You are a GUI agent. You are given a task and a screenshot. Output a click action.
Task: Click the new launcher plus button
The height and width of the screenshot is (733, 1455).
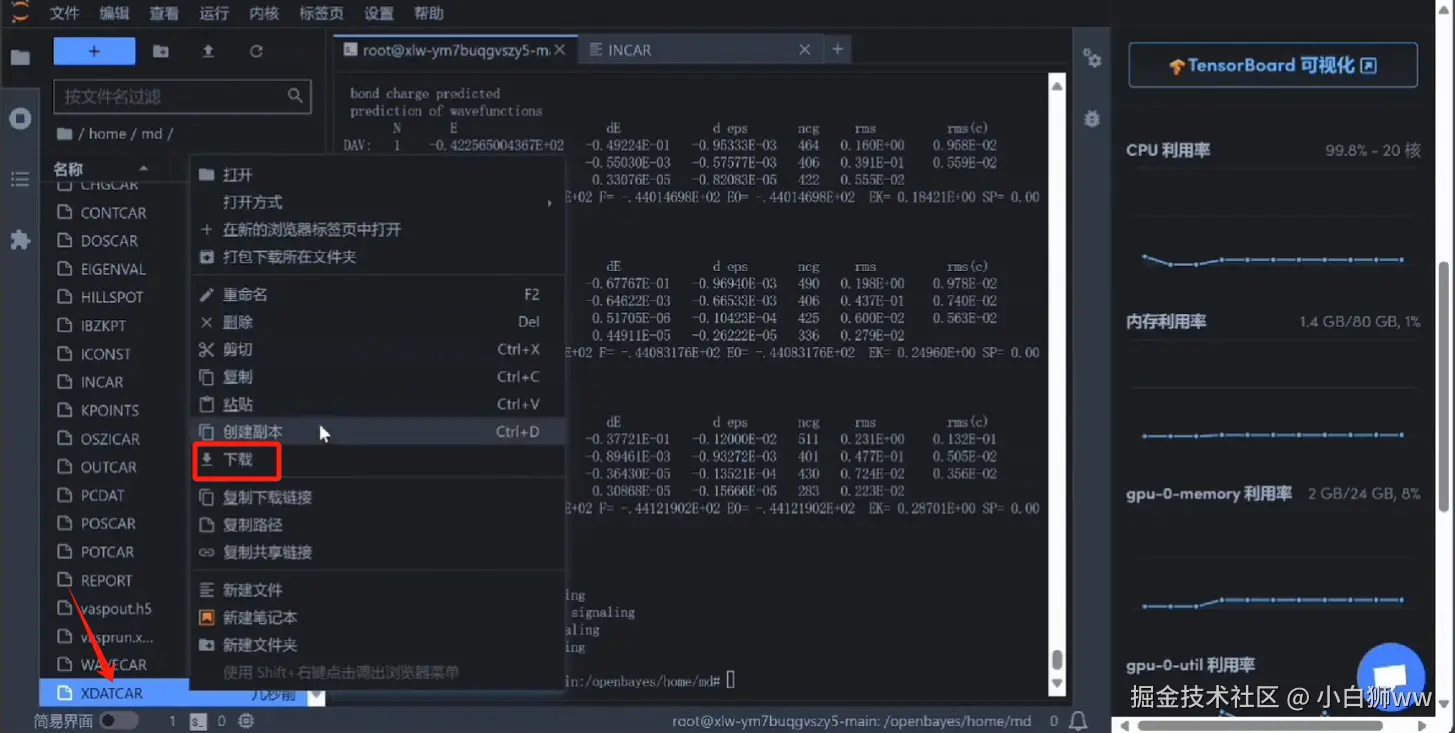coord(94,51)
